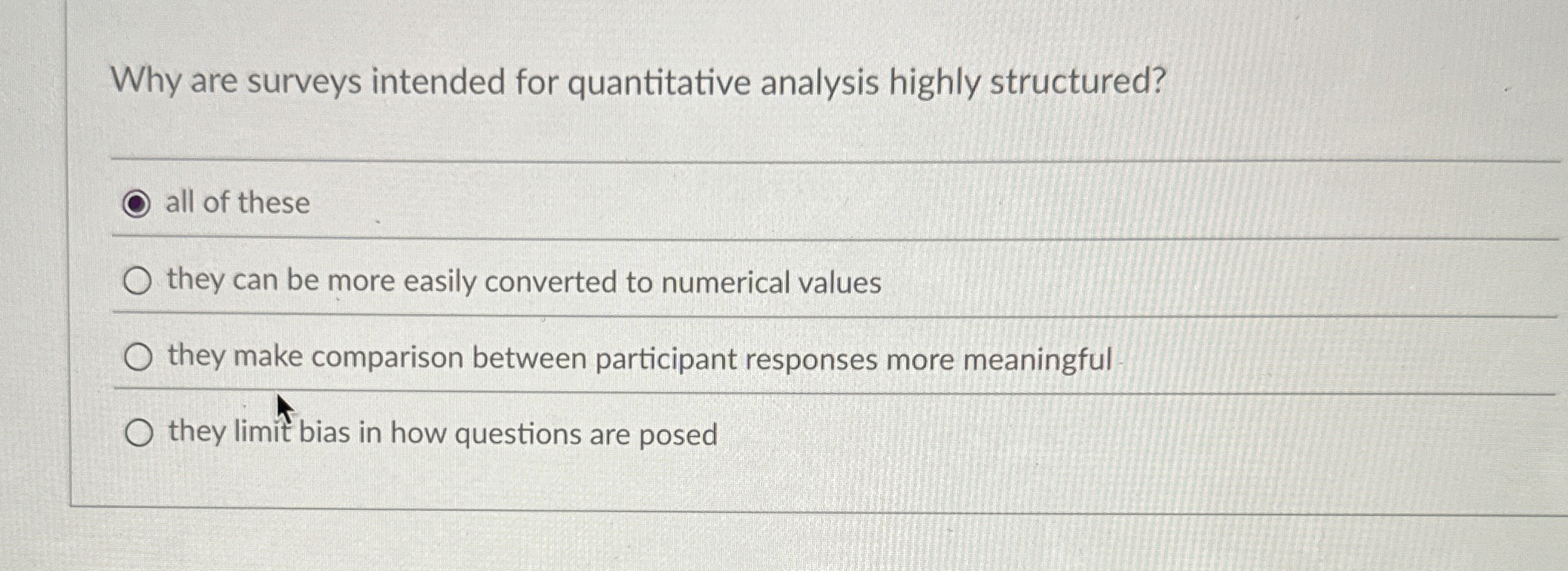
Task: Click the filled radio indicator beside "all of these"
Action: tap(135, 203)
